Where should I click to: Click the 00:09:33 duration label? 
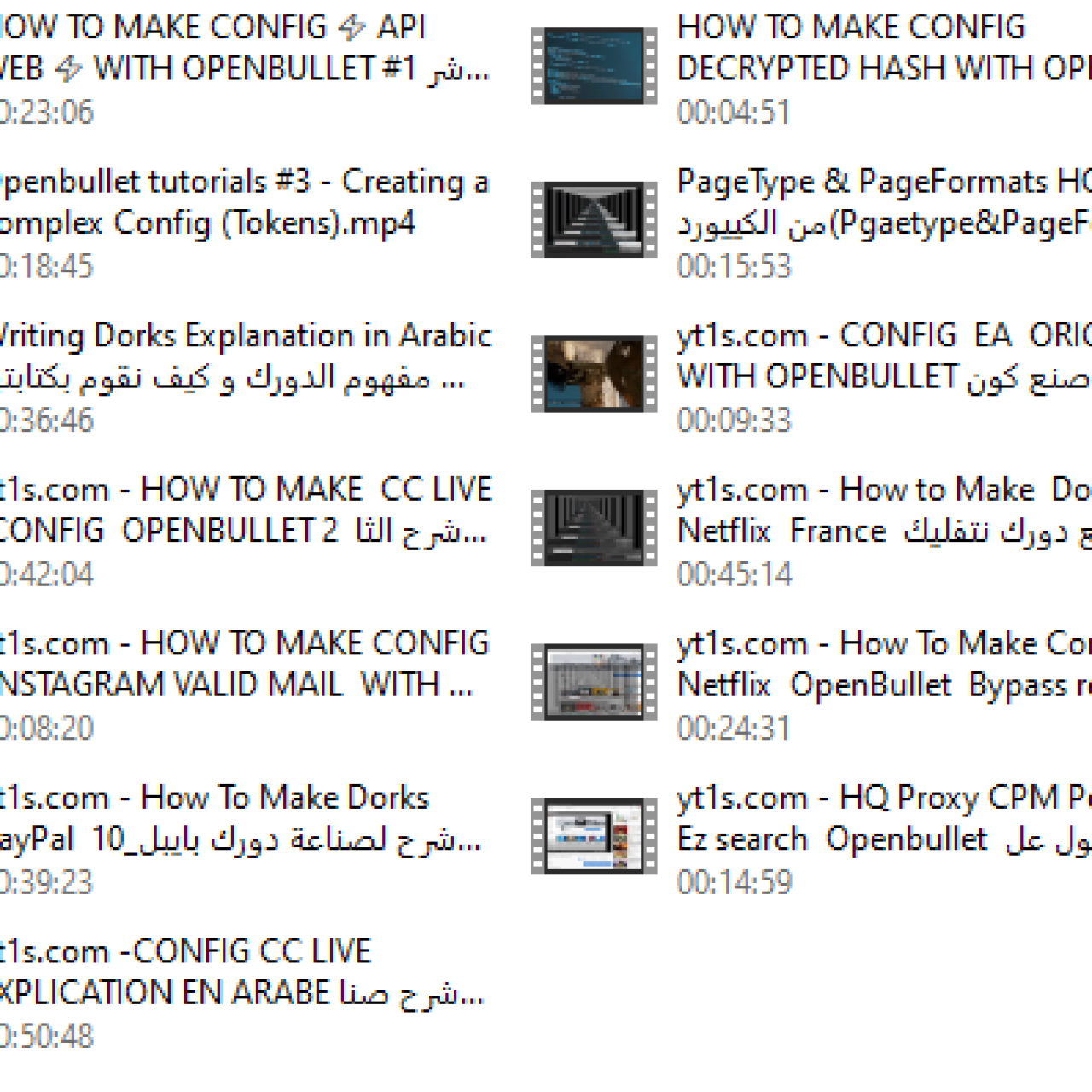[734, 421]
